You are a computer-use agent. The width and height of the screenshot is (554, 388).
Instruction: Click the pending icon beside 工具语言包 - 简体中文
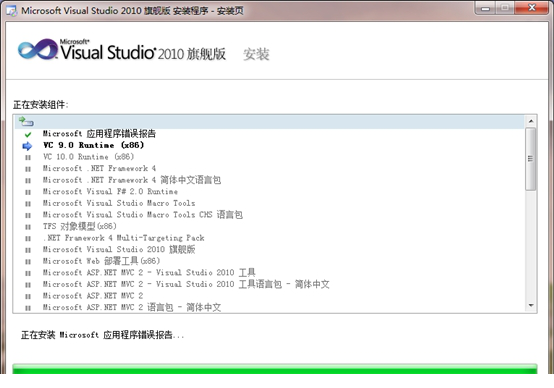28,285
